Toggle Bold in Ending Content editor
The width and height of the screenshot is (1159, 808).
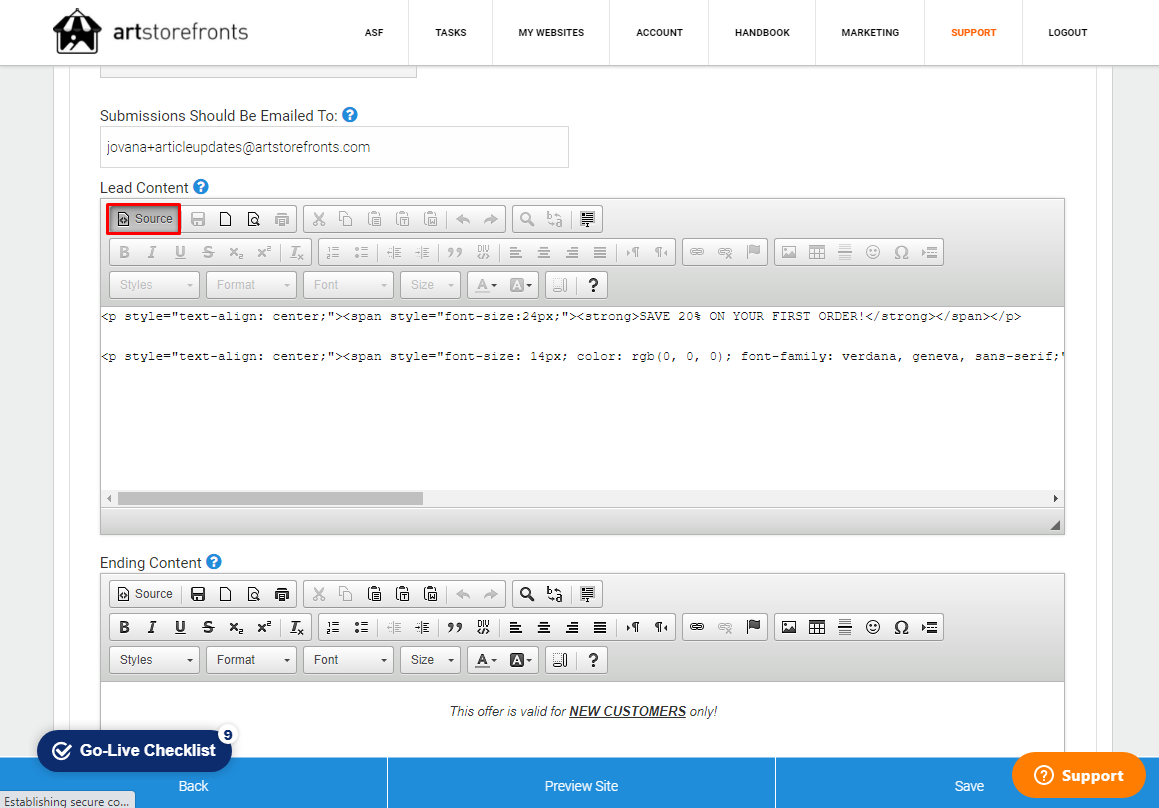[124, 627]
